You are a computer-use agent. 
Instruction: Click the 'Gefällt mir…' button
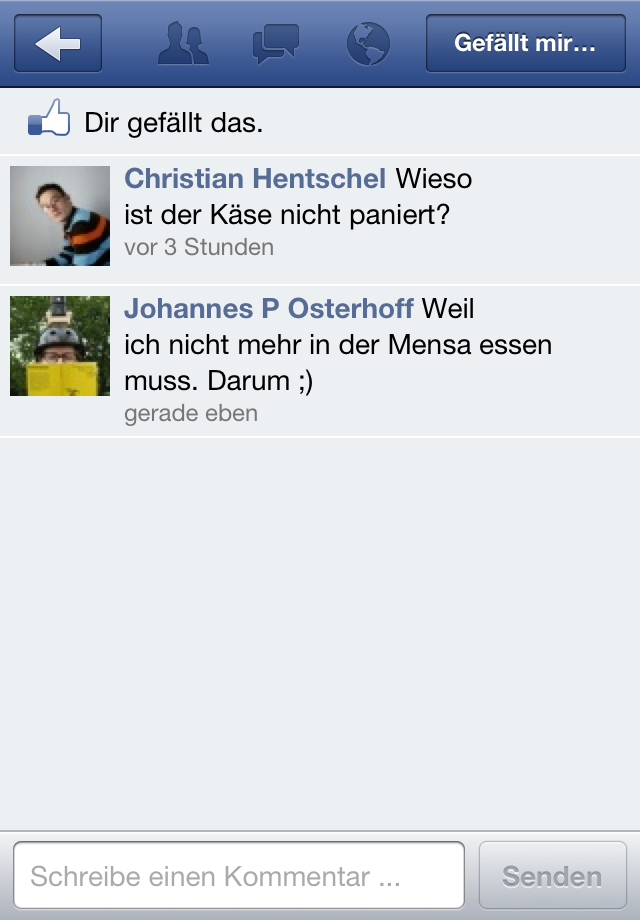526,43
